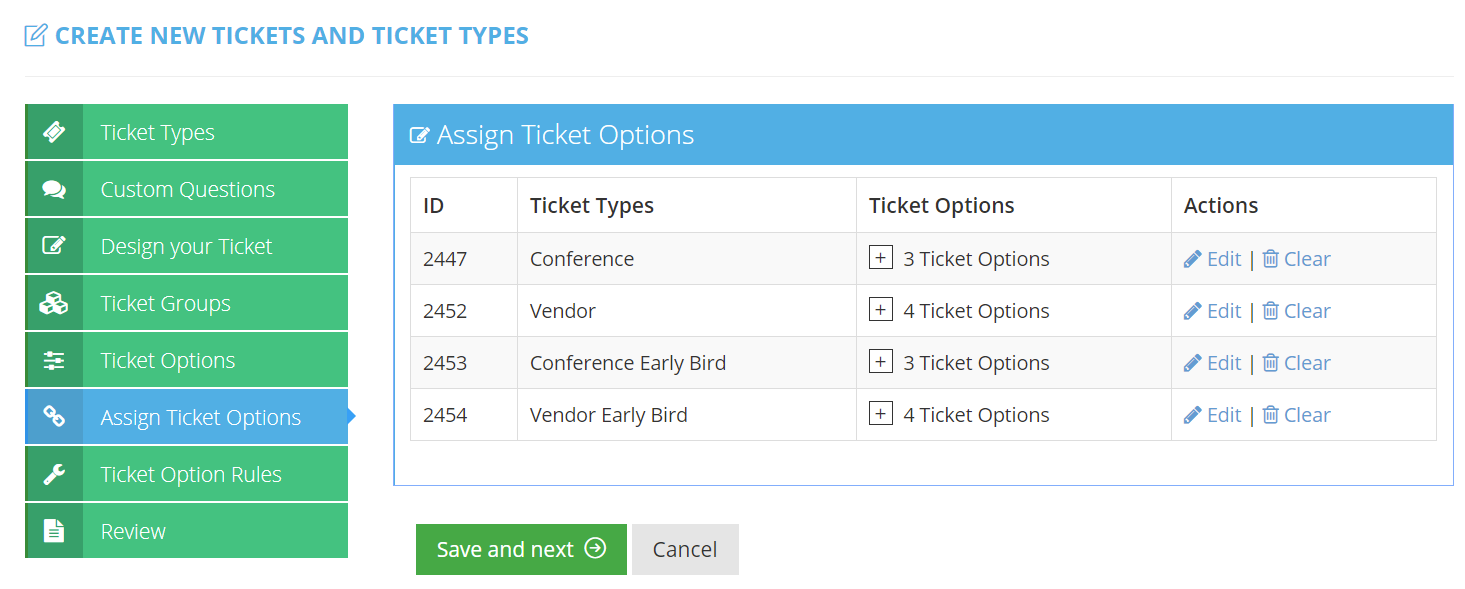
Task: Click the ticket icon beside Ticket Types
Action: point(54,132)
